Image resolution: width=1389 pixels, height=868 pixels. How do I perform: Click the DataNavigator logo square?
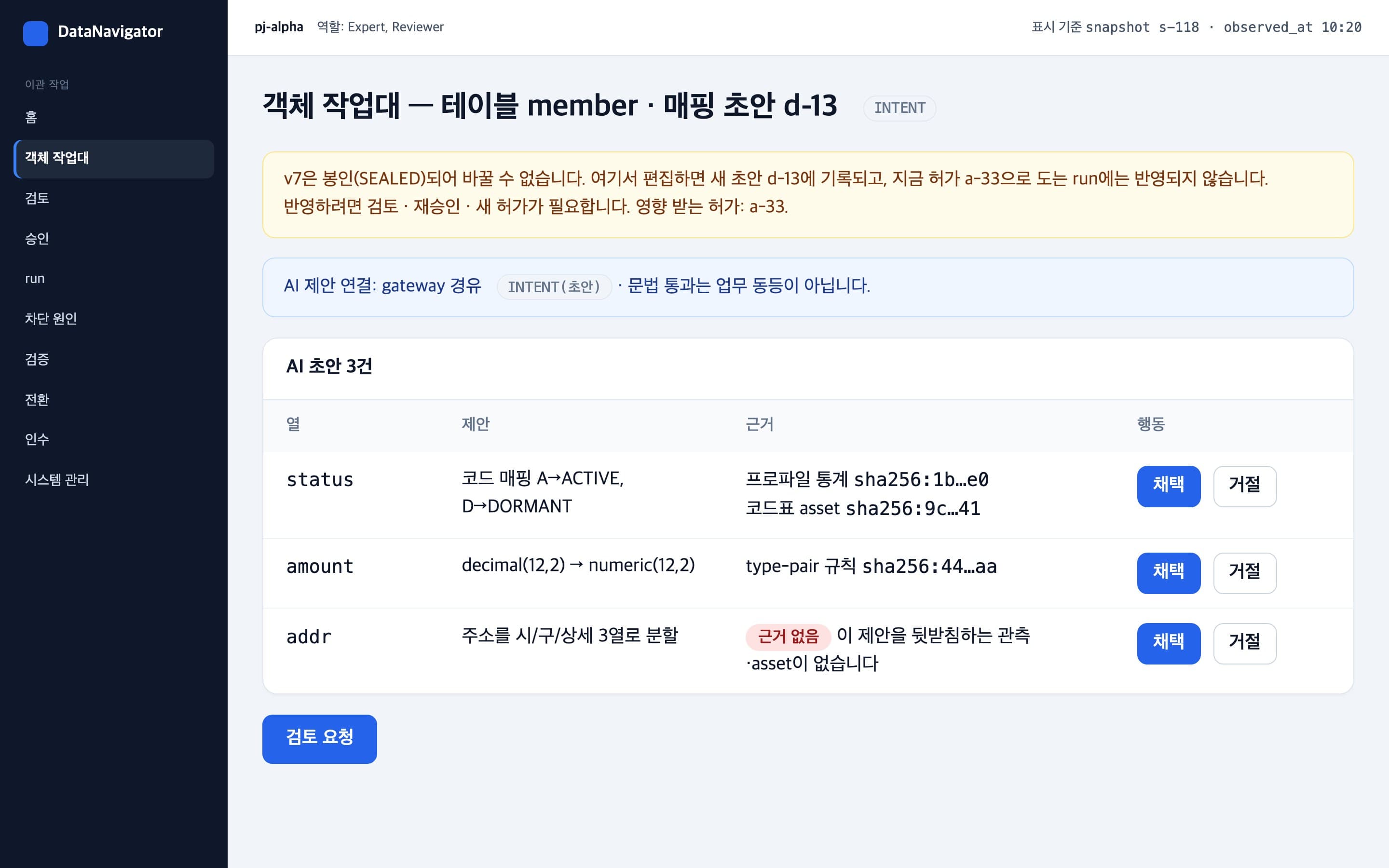click(35, 33)
